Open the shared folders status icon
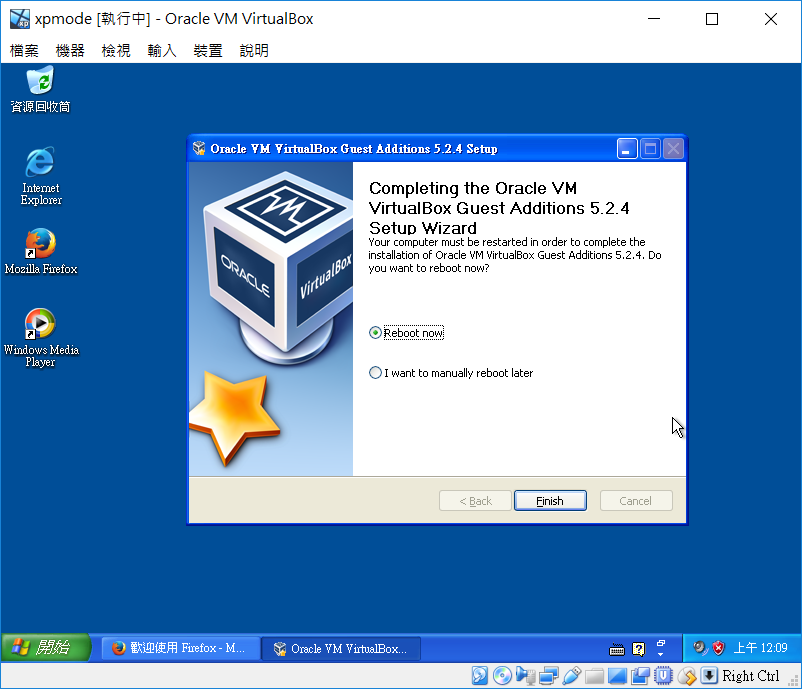Viewport: 802px width, 689px height. (x=593, y=675)
